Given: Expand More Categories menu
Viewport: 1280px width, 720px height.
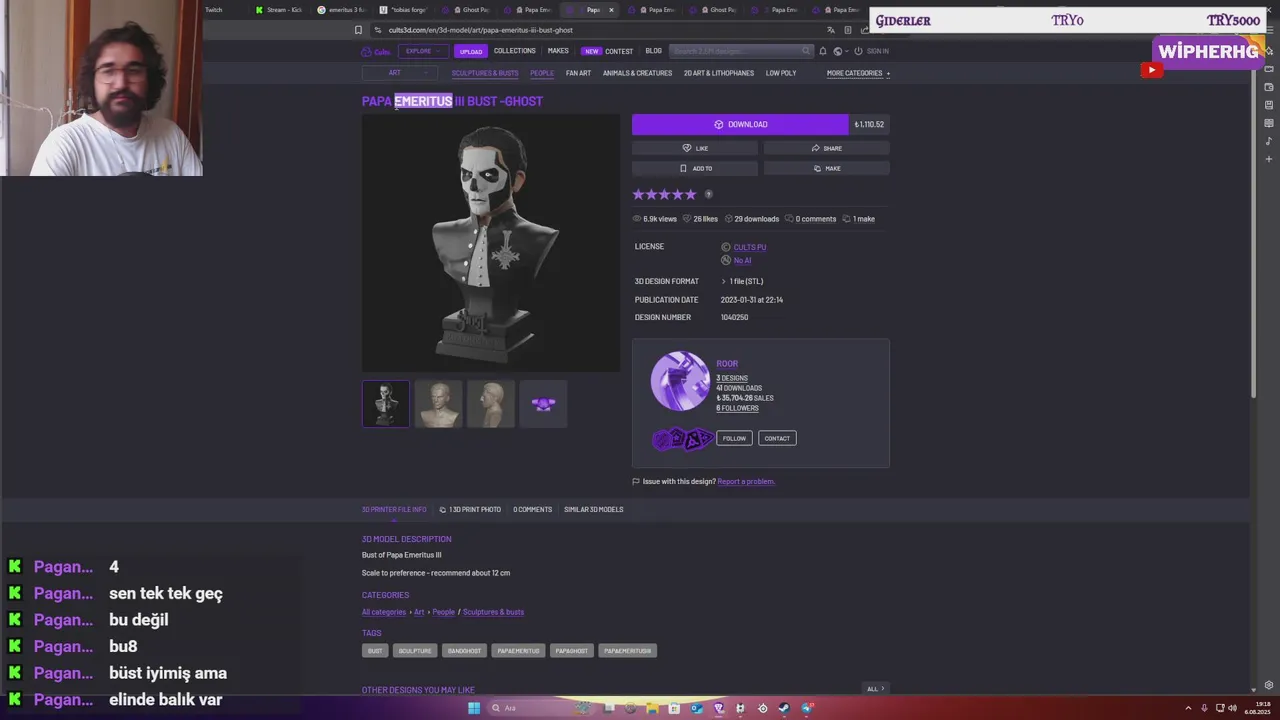Looking at the screenshot, I should click(858, 73).
